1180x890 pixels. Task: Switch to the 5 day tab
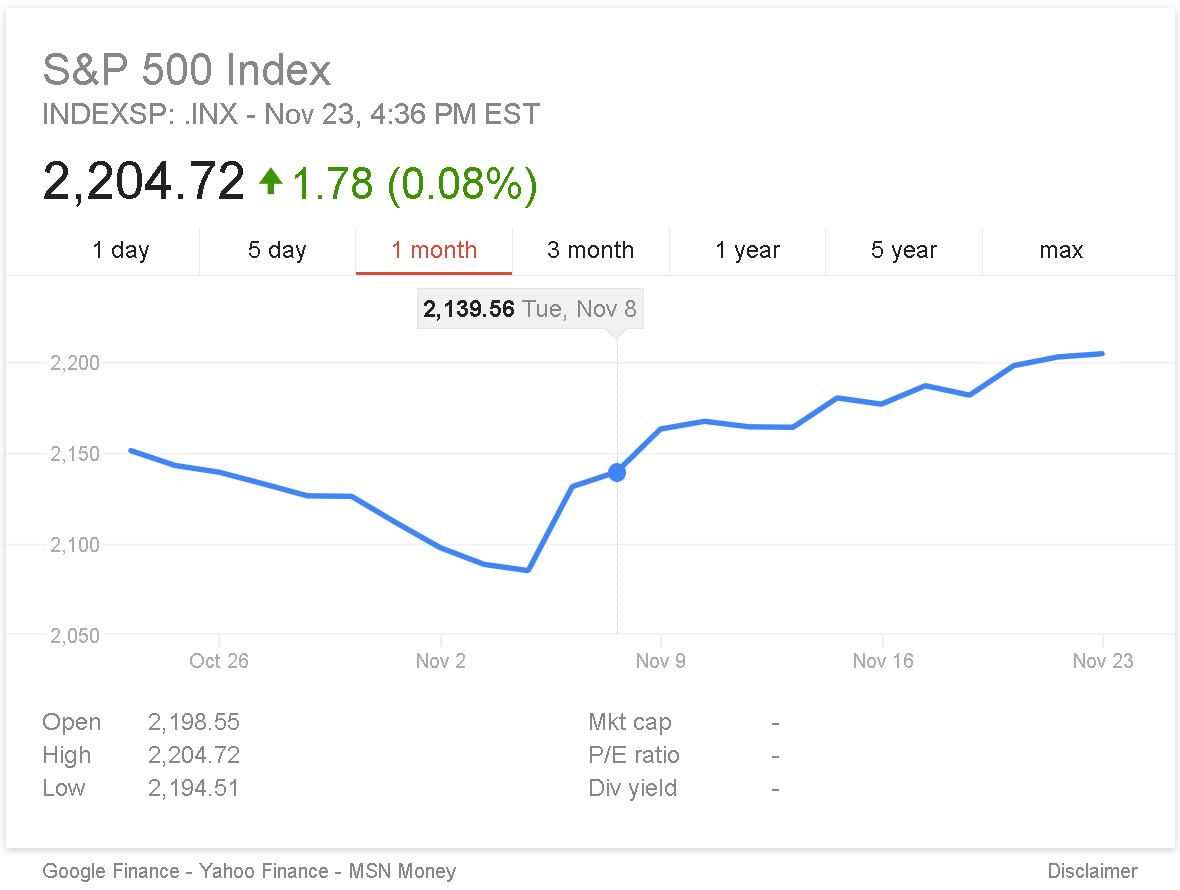tap(277, 250)
